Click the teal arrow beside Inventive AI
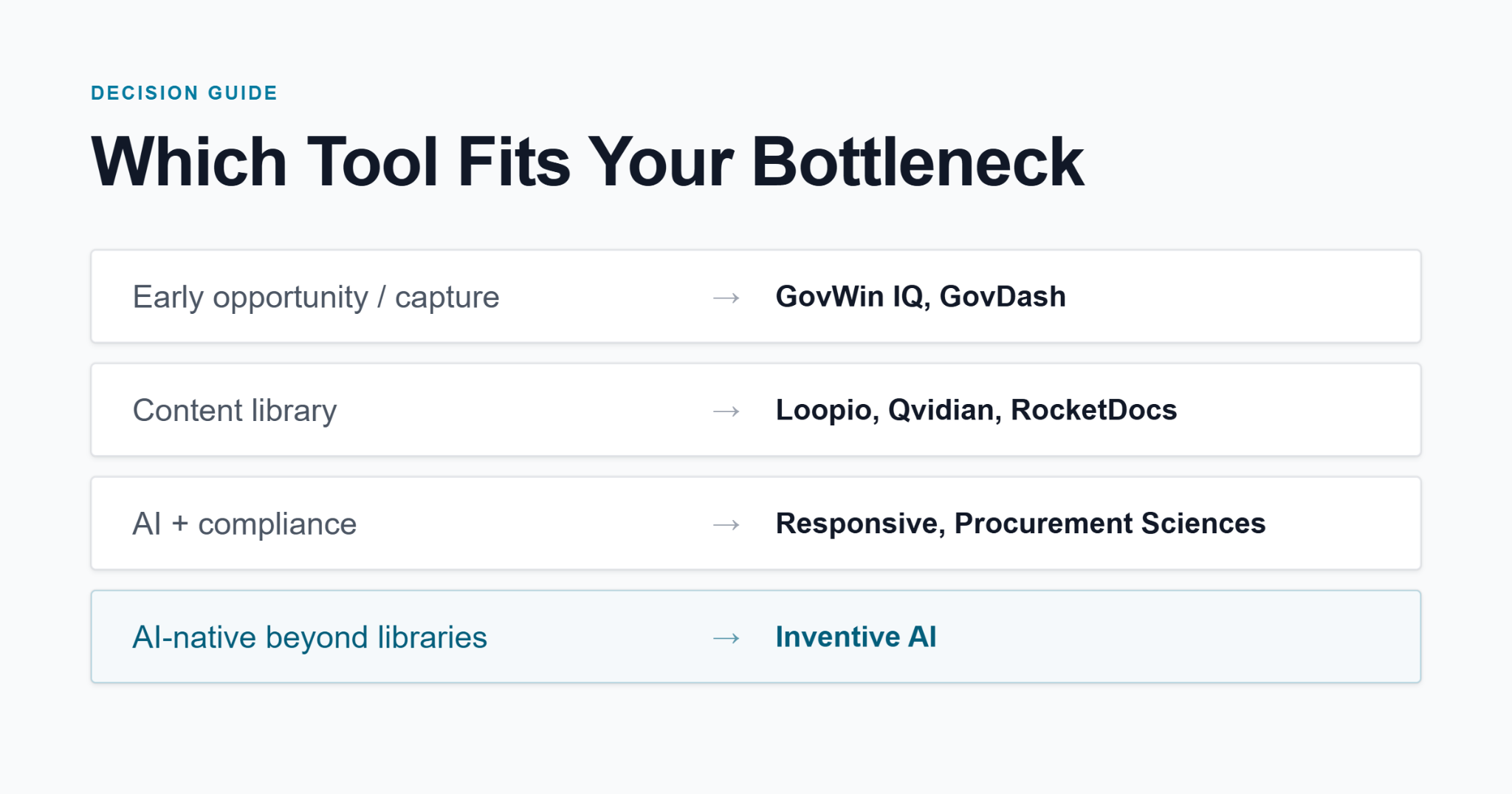This screenshot has width=1512, height=794. pos(726,638)
